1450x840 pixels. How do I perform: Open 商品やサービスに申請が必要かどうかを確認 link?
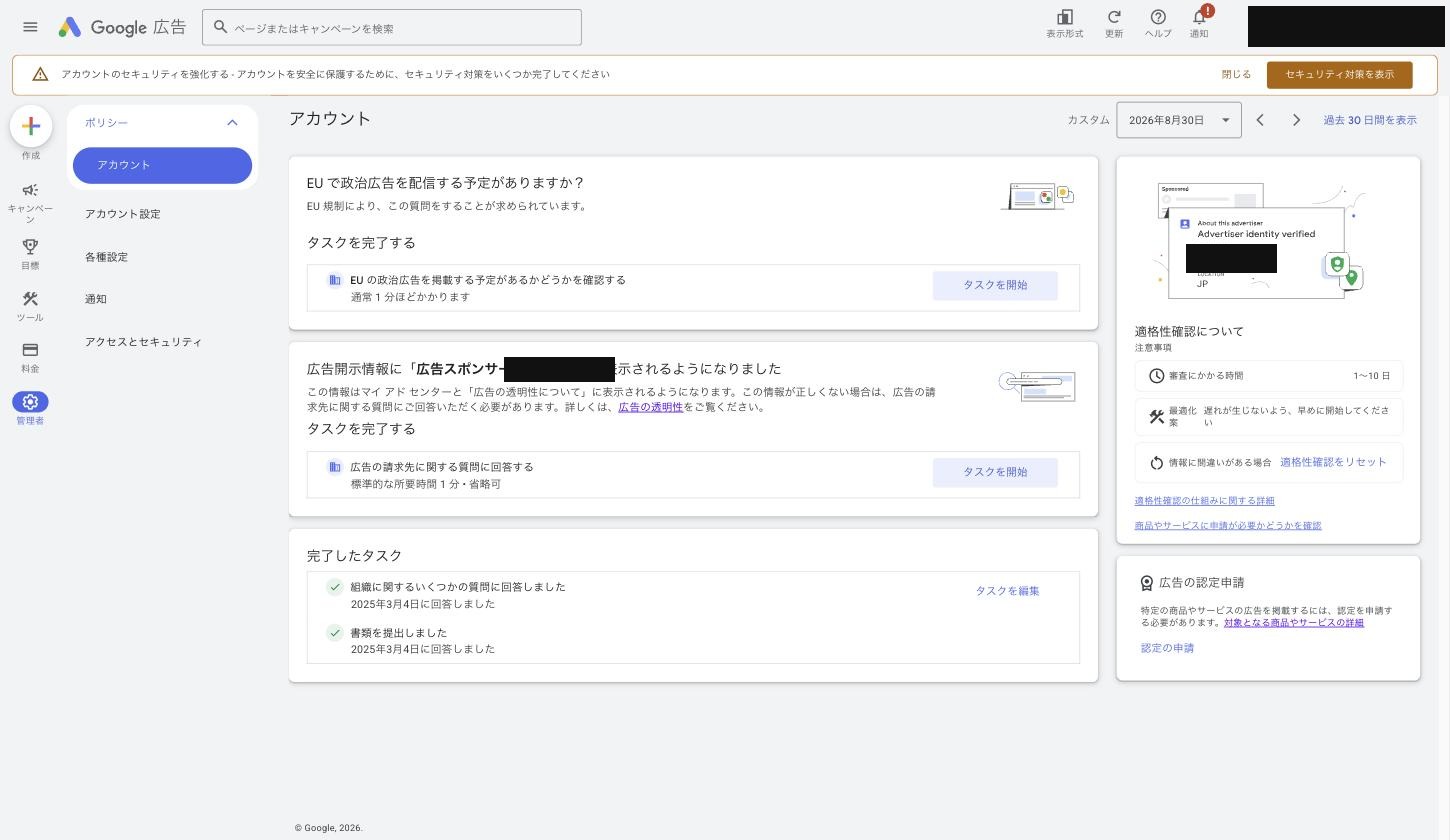click(x=1228, y=526)
